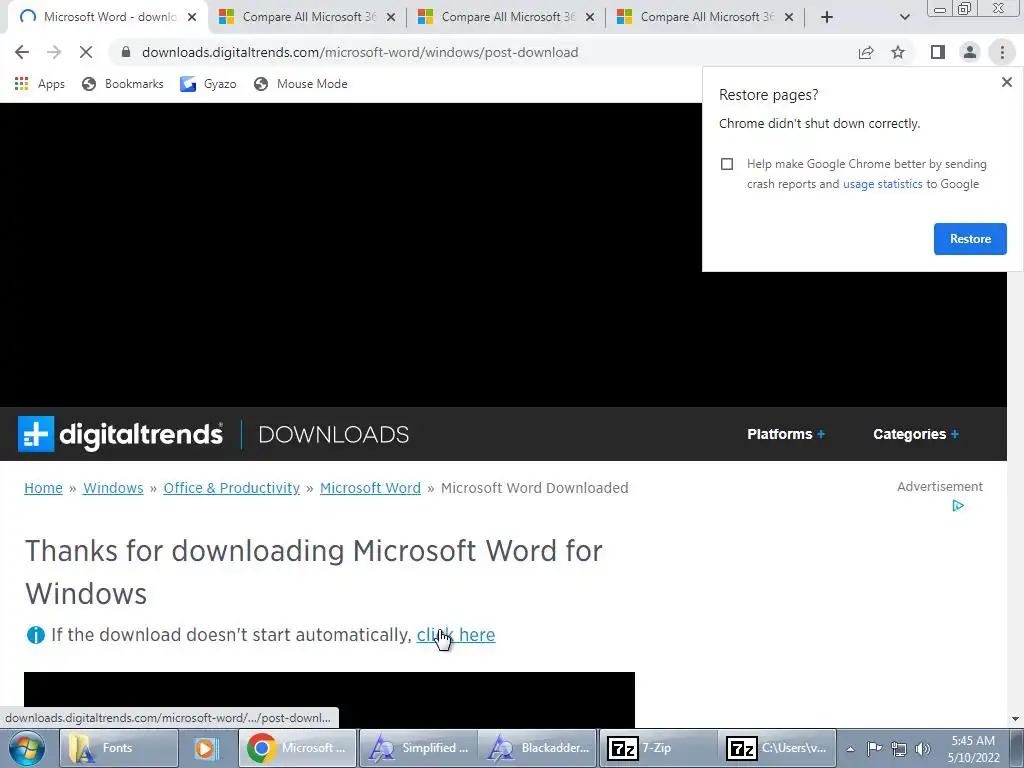The width and height of the screenshot is (1024, 768).
Task: Go back using the browser back arrow
Action: (22, 52)
